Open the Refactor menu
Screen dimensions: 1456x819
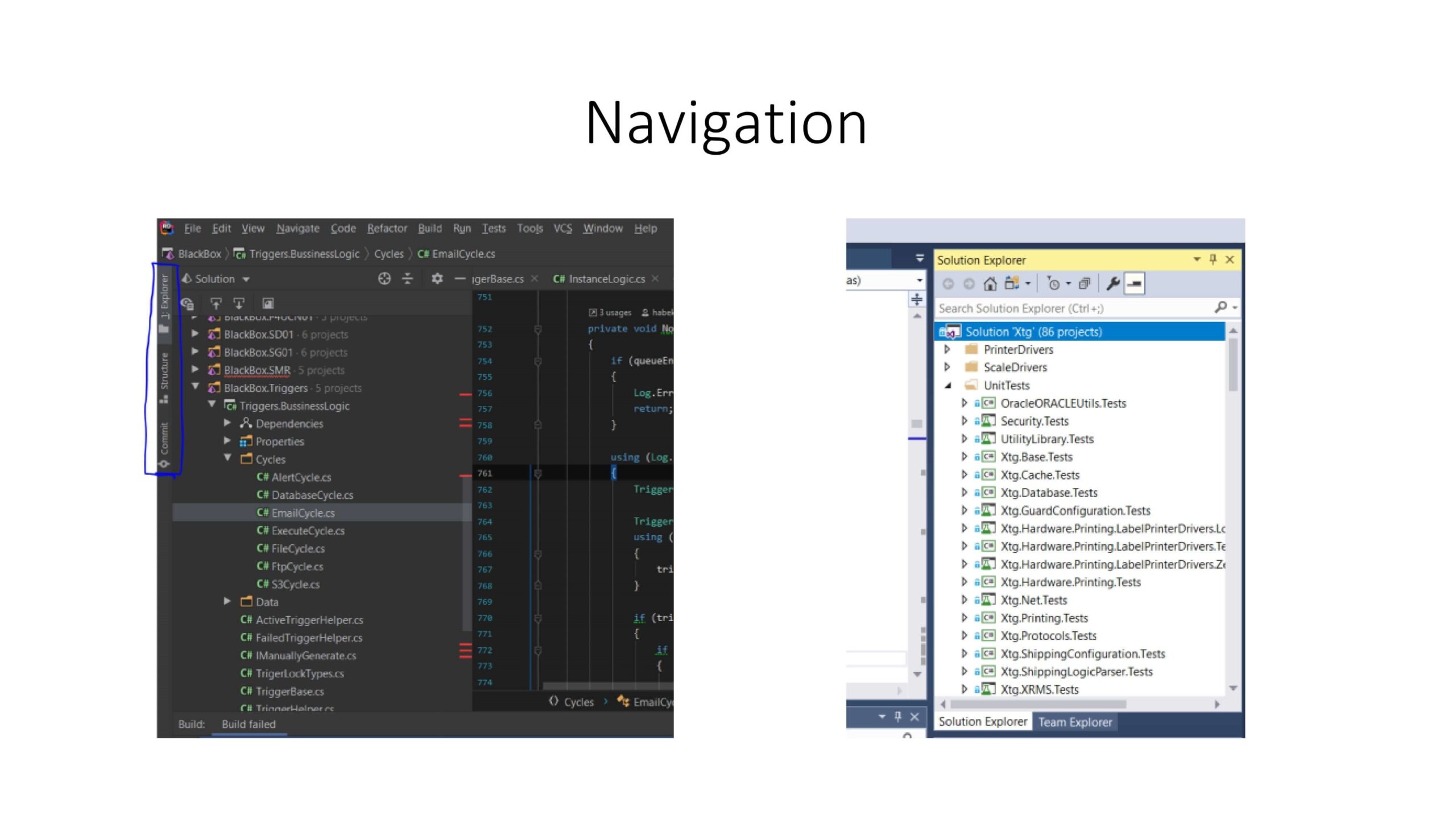(387, 228)
